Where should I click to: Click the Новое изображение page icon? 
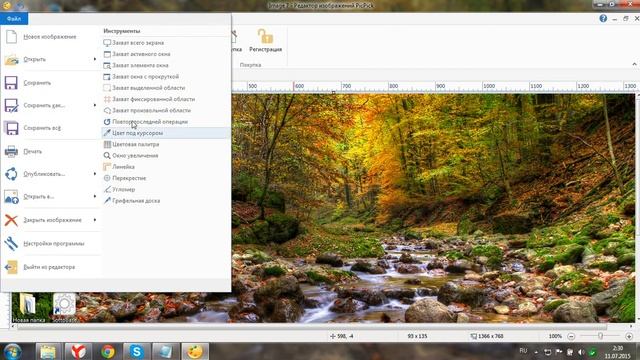[x=11, y=37]
